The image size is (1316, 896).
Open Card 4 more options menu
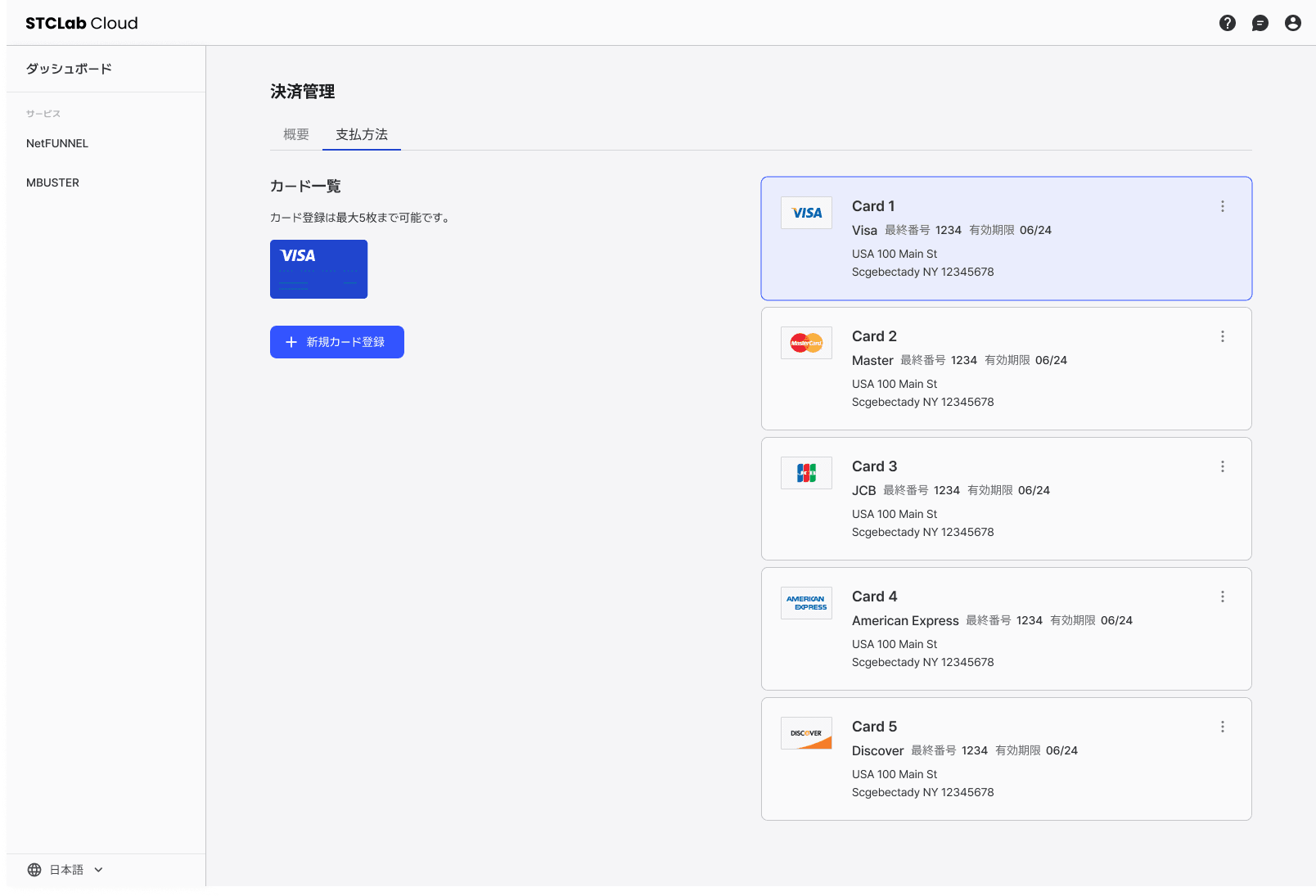pyautogui.click(x=1223, y=597)
